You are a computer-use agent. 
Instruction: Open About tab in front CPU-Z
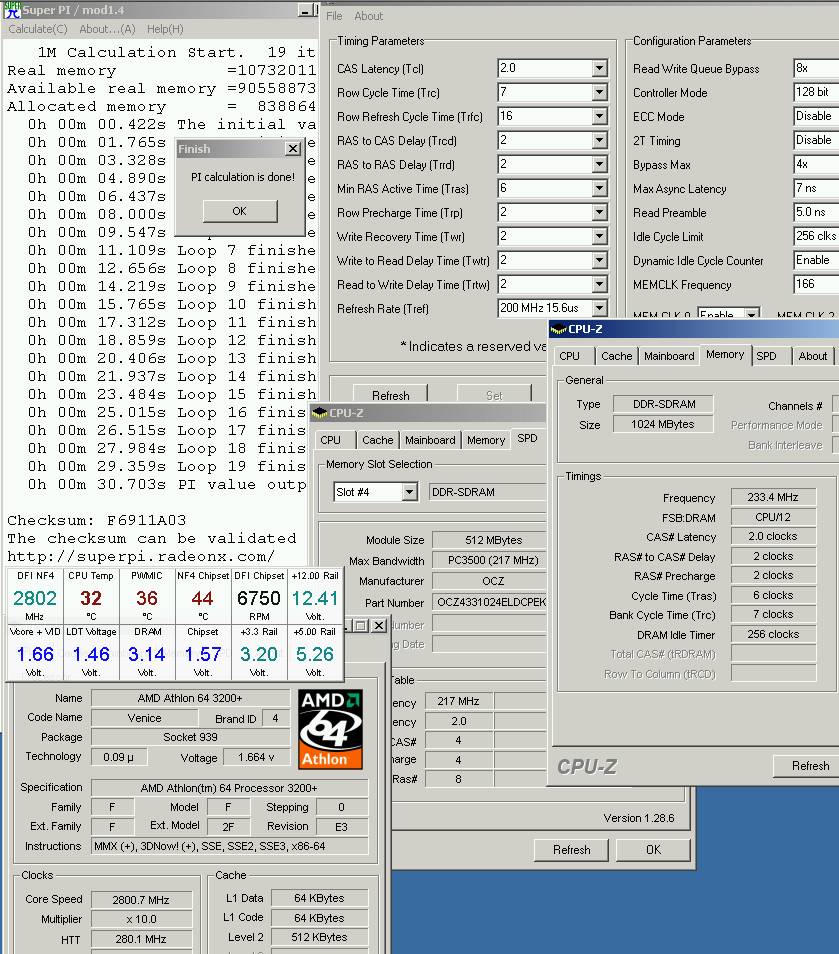click(x=813, y=356)
